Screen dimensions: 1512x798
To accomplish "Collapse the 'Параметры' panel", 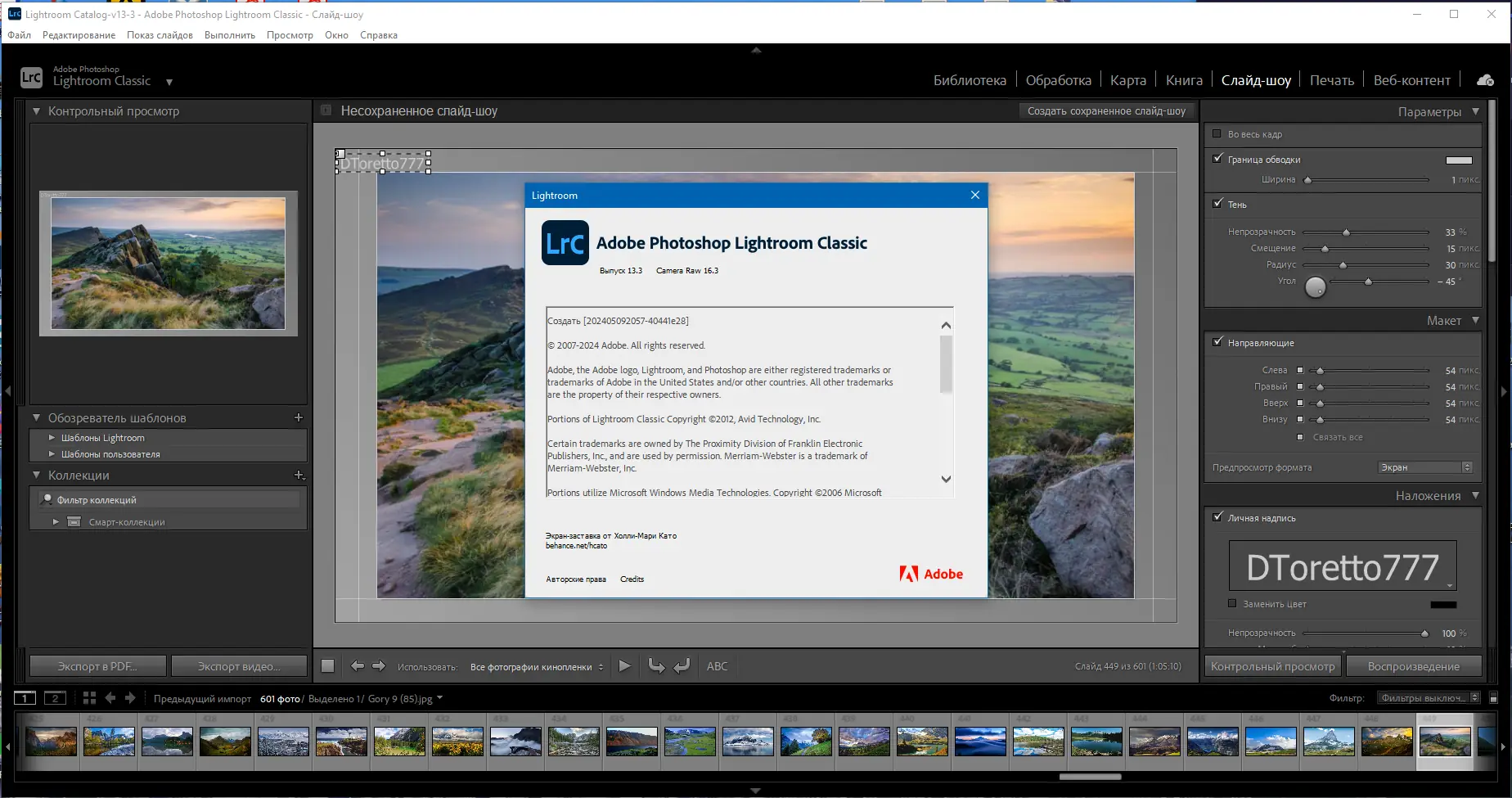I will (1476, 111).
